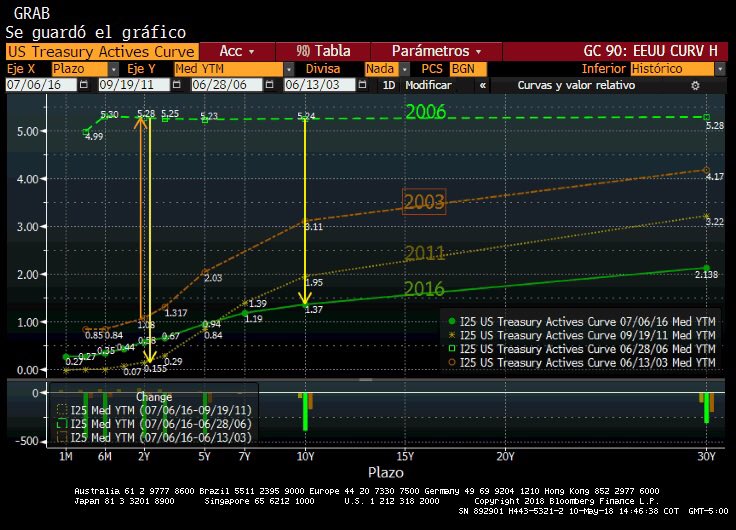736x530 pixels.
Task: Click the 6M axis tick label
Action: click(105, 456)
